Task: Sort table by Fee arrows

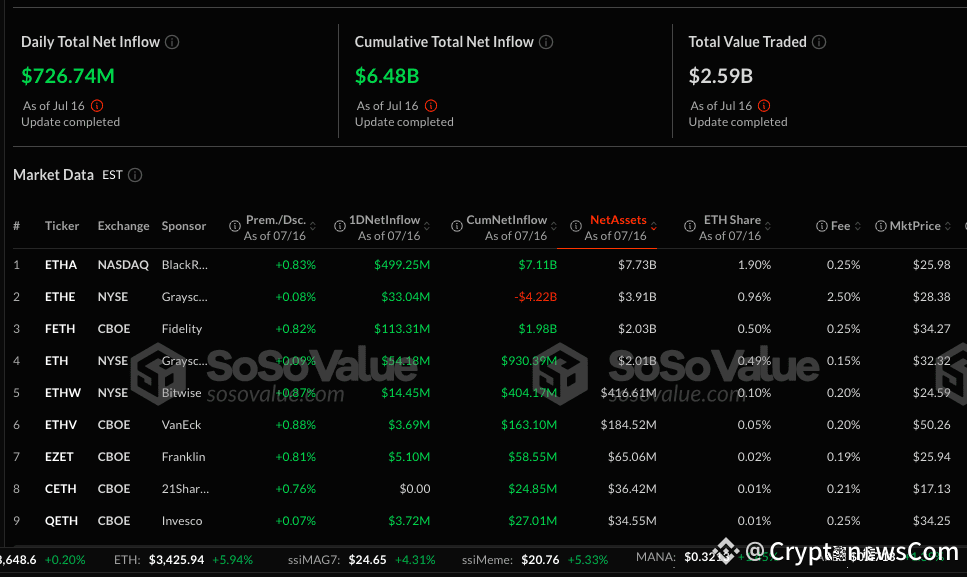Action: (x=857, y=226)
